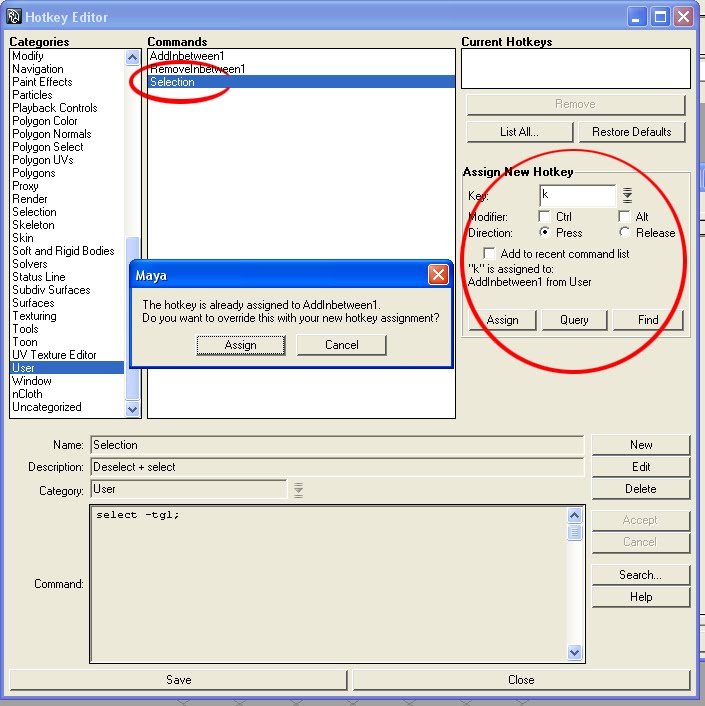
Task: Click the Description field
Action: click(x=337, y=467)
